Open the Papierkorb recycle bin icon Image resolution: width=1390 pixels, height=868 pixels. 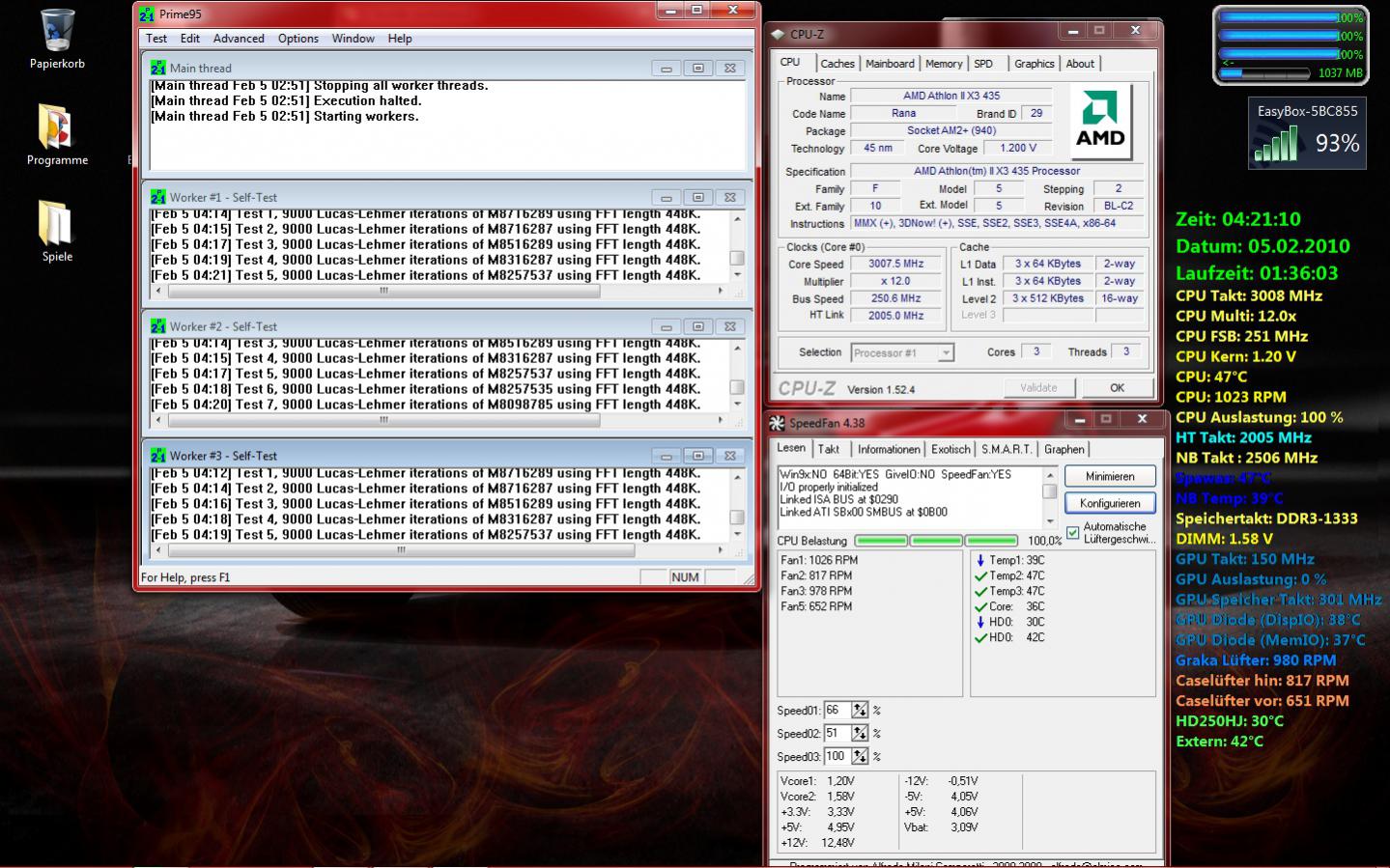58,31
